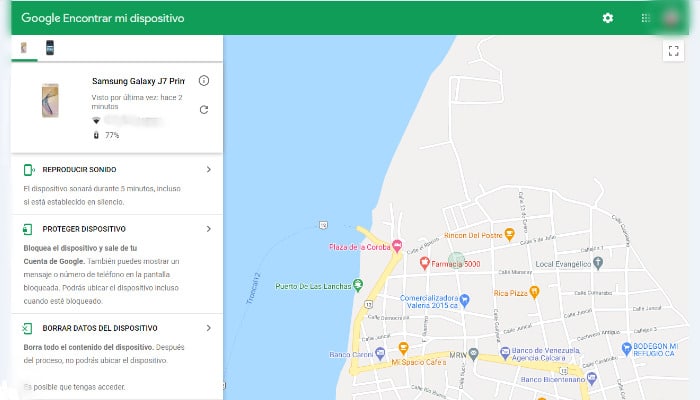Click 'Visto por última vez' status text
The image size is (700, 400).
(x=137, y=102)
